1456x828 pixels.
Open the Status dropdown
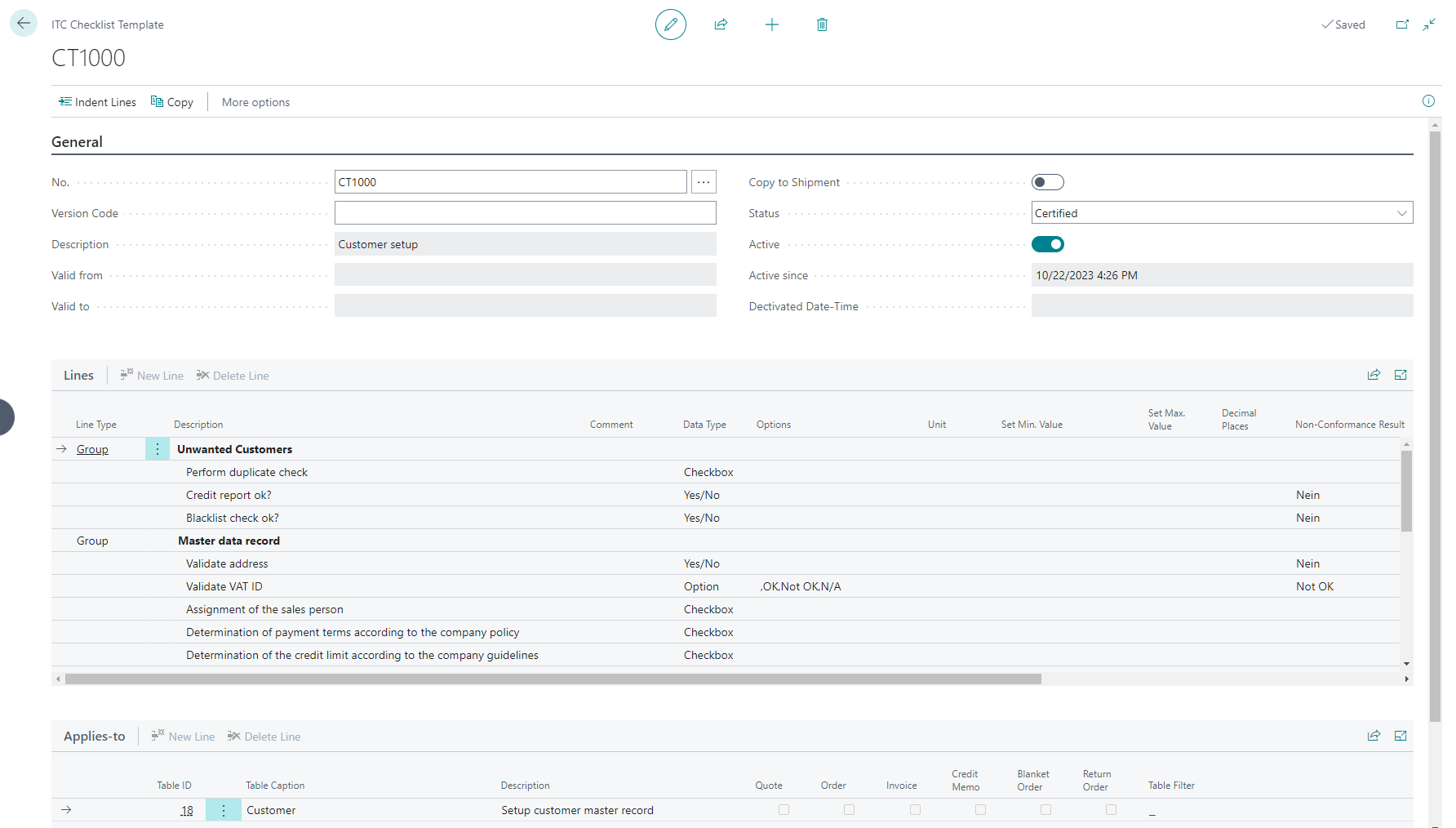pos(1401,213)
